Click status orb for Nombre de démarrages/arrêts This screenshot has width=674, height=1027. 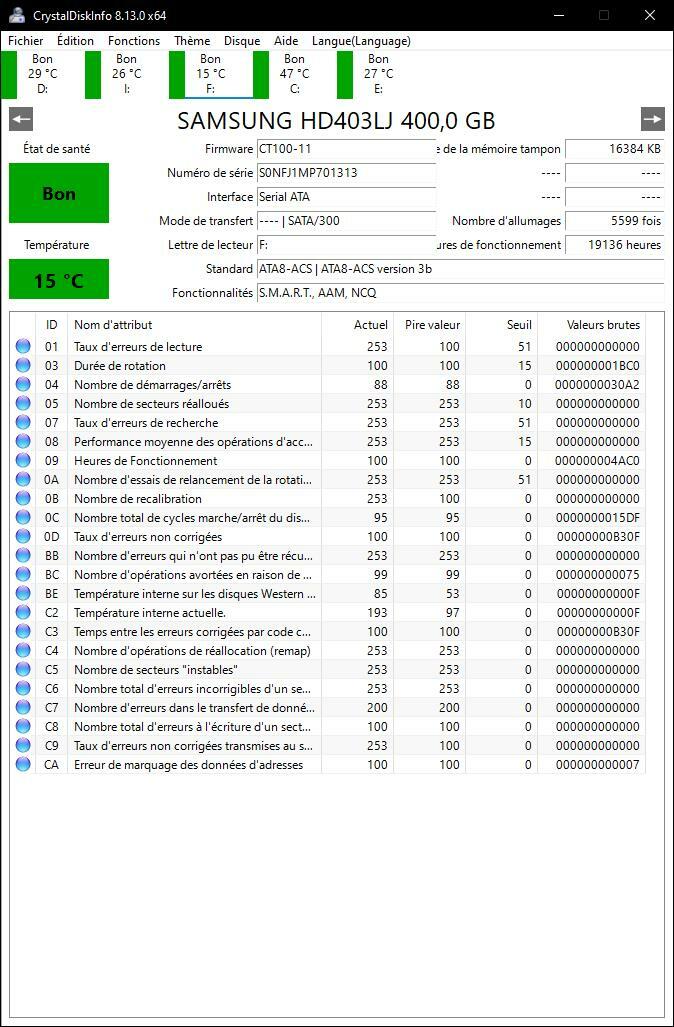tap(23, 384)
